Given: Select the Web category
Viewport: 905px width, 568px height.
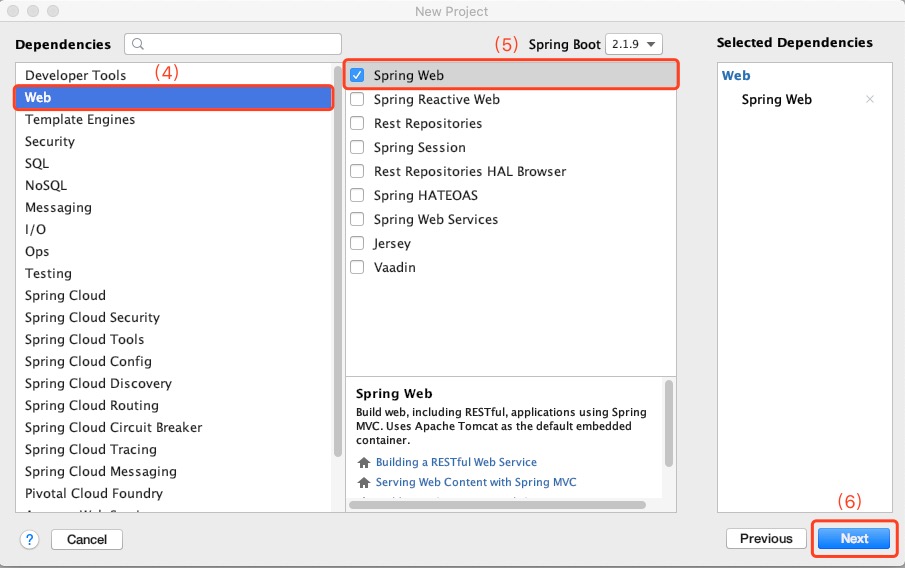Looking at the screenshot, I should coord(173,97).
